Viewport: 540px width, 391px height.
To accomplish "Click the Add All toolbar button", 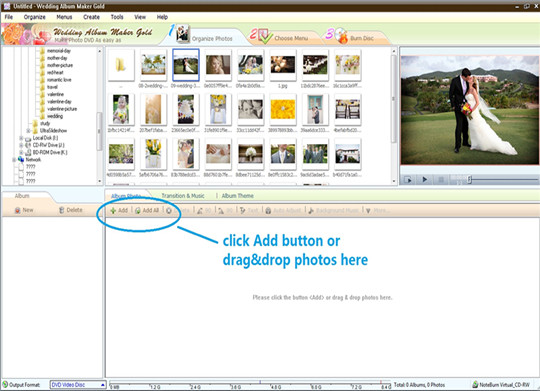I will [x=147, y=210].
